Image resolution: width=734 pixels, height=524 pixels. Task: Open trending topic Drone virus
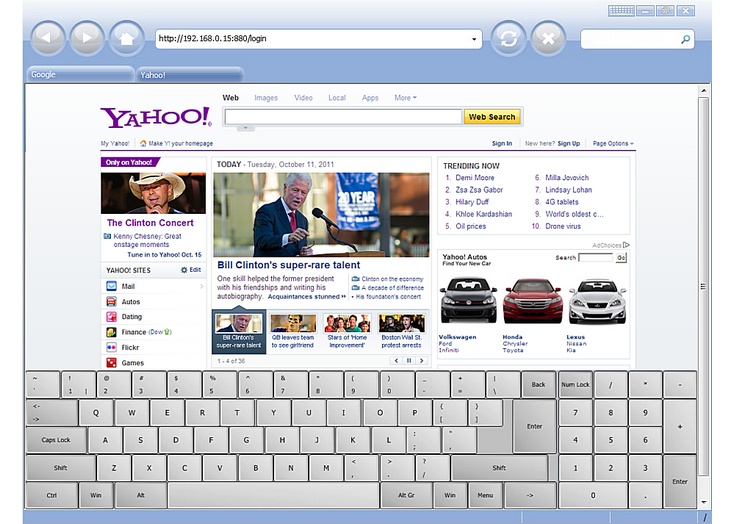pos(563,226)
